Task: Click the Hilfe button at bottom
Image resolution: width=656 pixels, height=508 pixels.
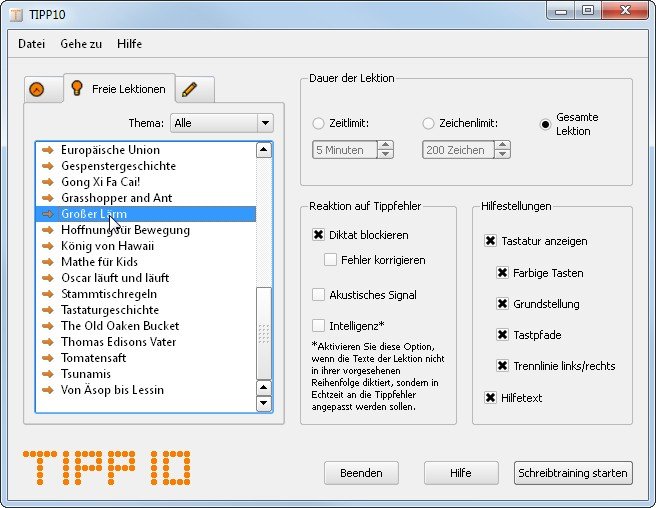Action: [x=461, y=473]
